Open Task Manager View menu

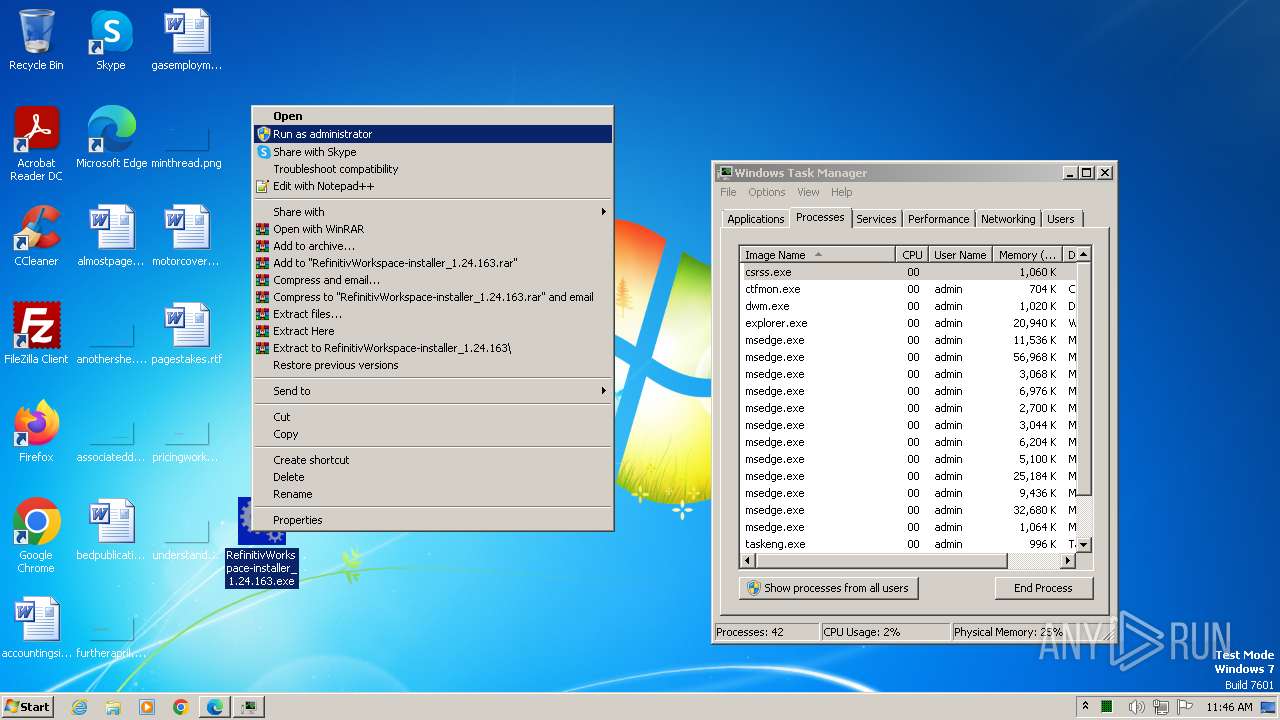click(808, 192)
